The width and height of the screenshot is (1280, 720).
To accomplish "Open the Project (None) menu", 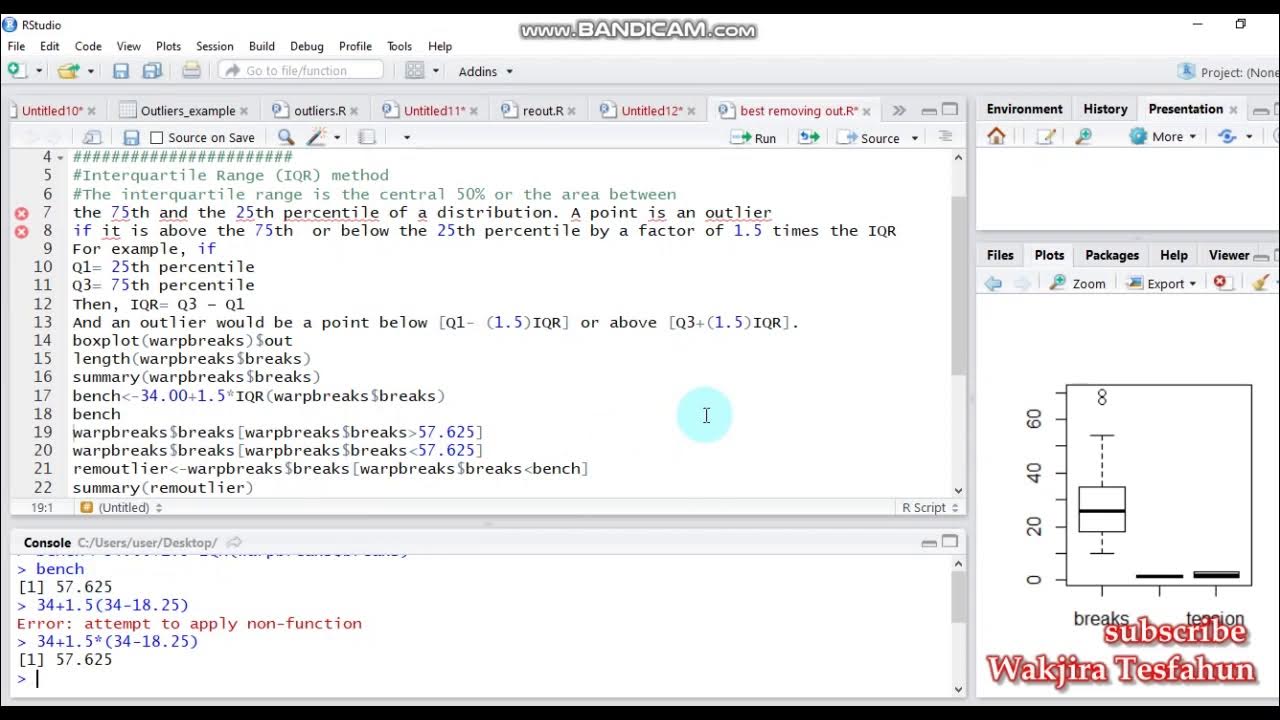I will pyautogui.click(x=1228, y=72).
